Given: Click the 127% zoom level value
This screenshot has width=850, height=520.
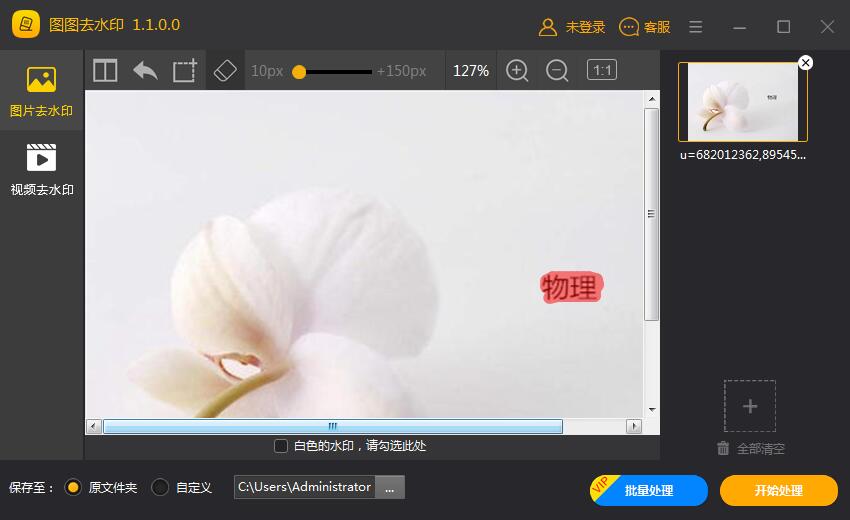Looking at the screenshot, I should tap(471, 71).
